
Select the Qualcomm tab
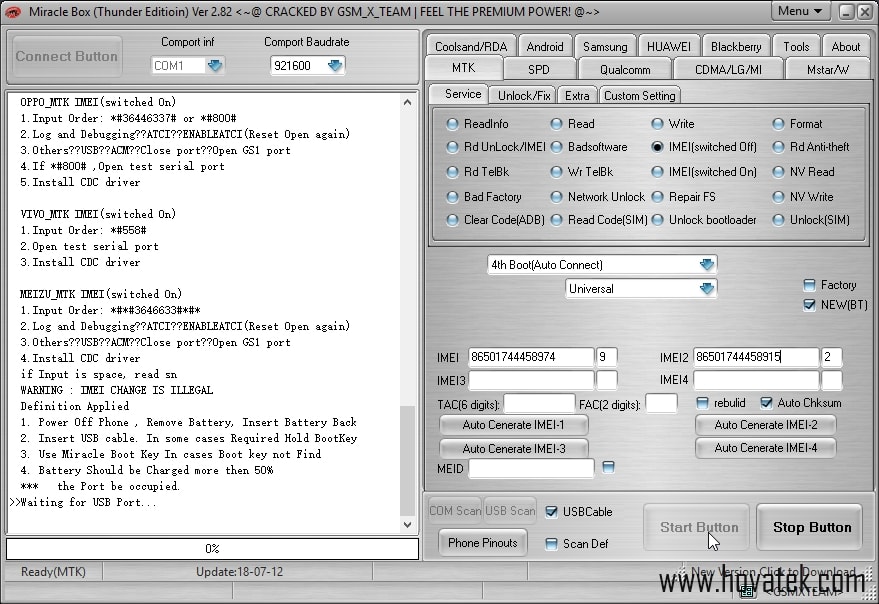(x=625, y=70)
